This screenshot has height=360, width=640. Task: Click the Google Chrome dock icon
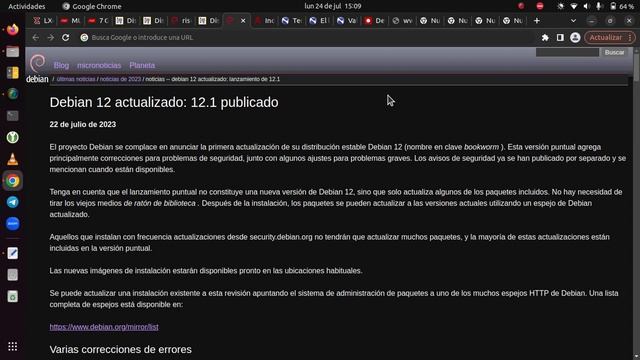(x=13, y=180)
